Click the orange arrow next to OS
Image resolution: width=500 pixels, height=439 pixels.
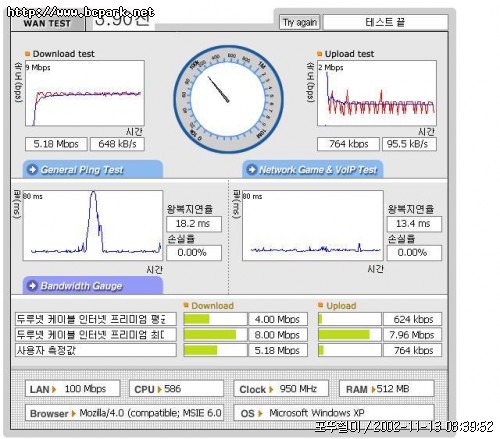[x=260, y=414]
